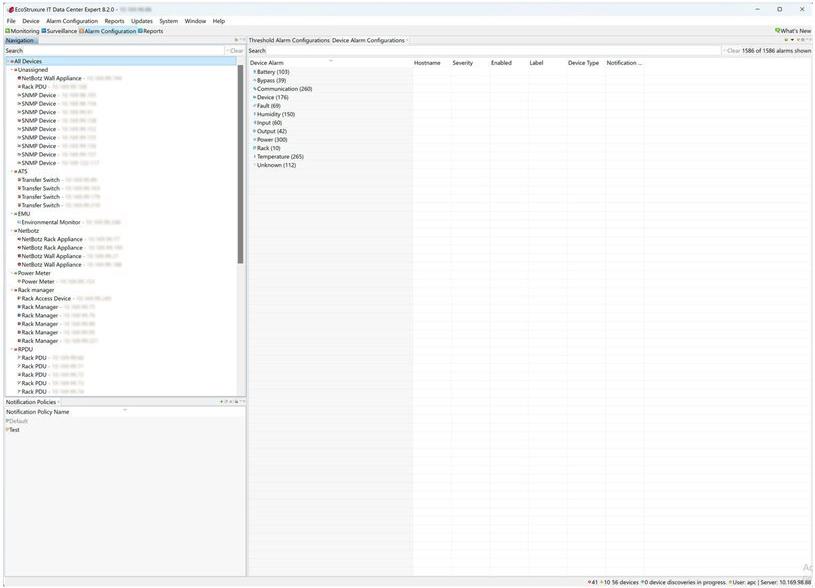Collapse the ATS device group
815x588 pixels.
[x=12, y=171]
